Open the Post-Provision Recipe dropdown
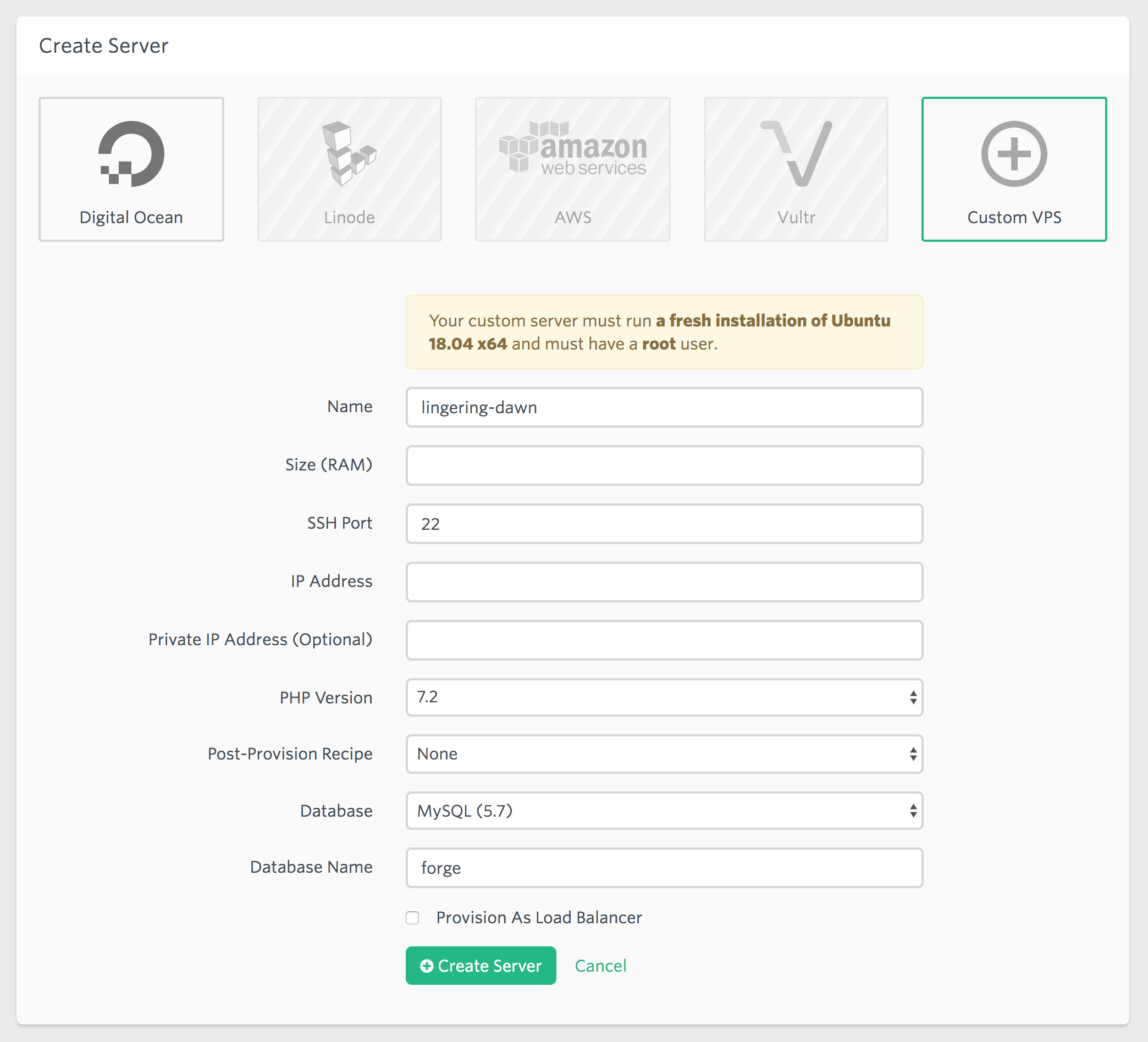This screenshot has height=1042, width=1148. pos(664,754)
